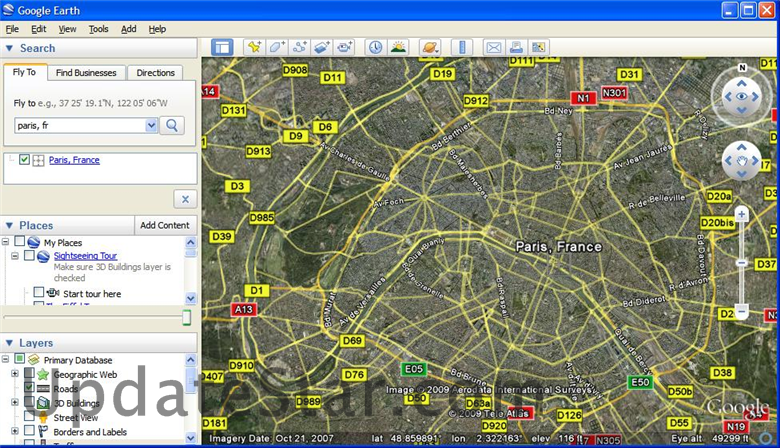Open View in Google Maps icon
The image size is (780, 448).
click(x=539, y=47)
